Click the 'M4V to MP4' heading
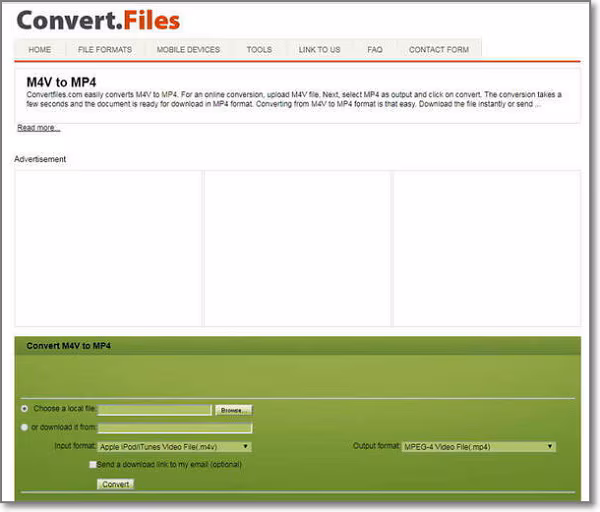Viewport: 600px width, 512px height. click(61, 82)
